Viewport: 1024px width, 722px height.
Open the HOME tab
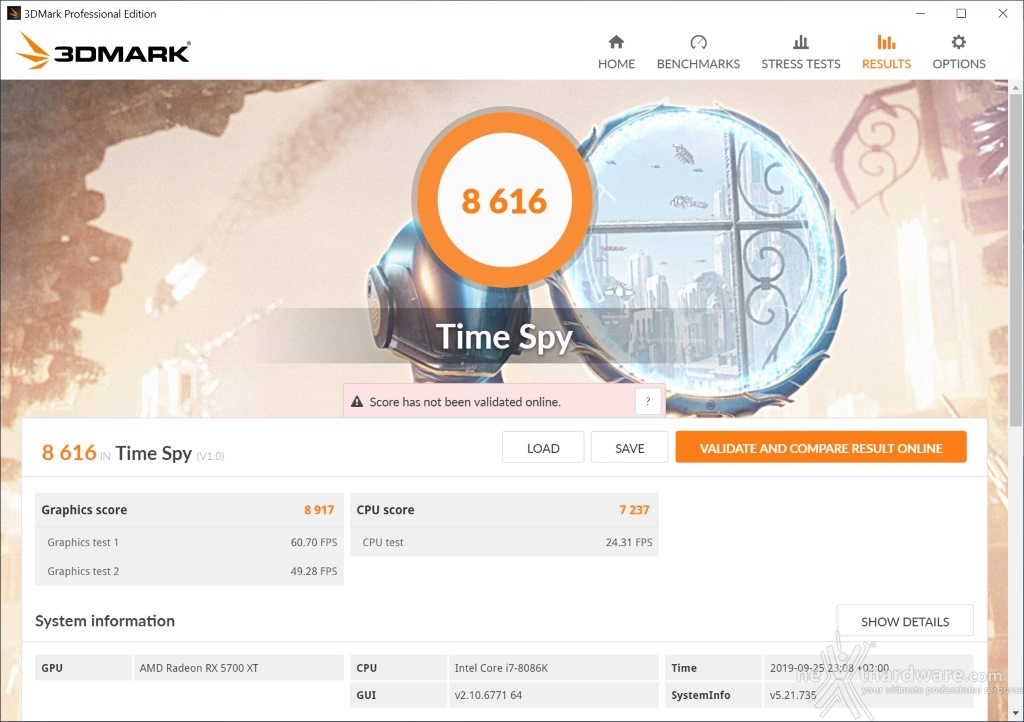click(x=616, y=63)
